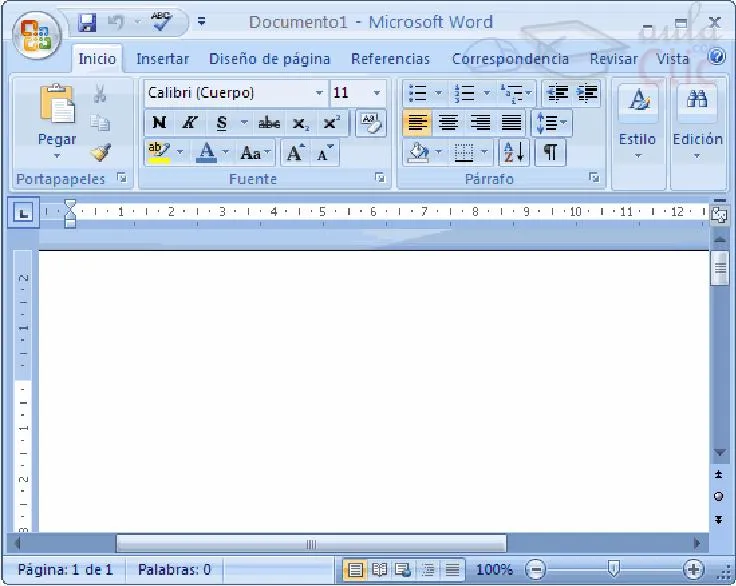
Task: Open Customize Quick Access Toolbar arrow
Action: coord(201,22)
